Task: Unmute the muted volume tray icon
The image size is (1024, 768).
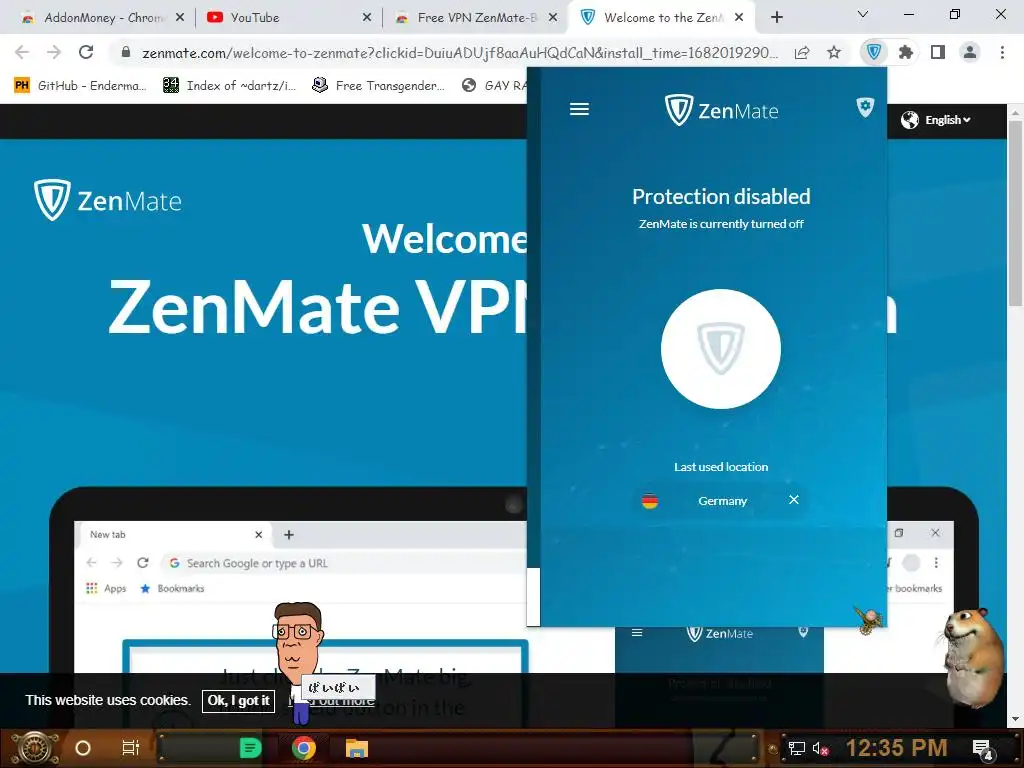Action: [x=820, y=748]
